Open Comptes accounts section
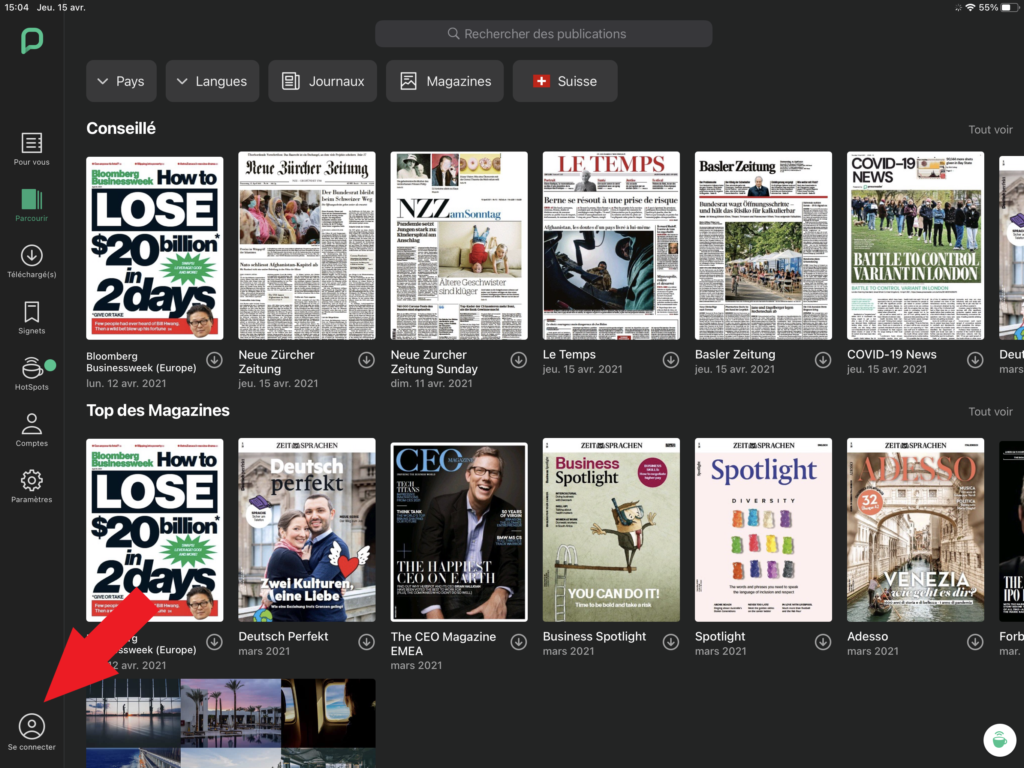 point(31,430)
